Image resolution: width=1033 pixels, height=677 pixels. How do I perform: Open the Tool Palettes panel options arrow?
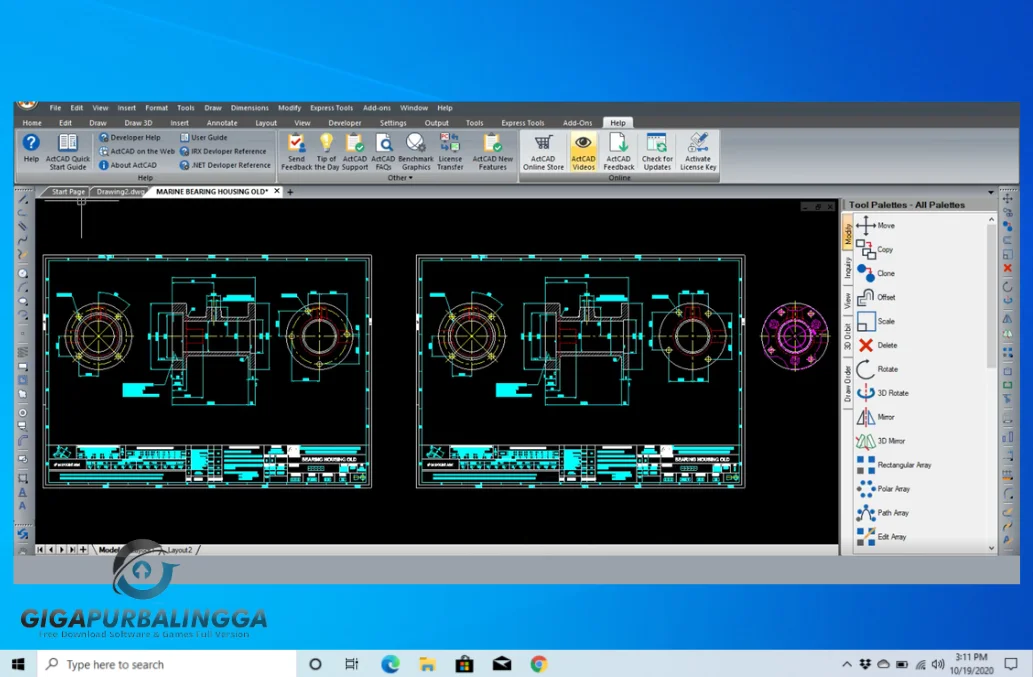click(990, 192)
